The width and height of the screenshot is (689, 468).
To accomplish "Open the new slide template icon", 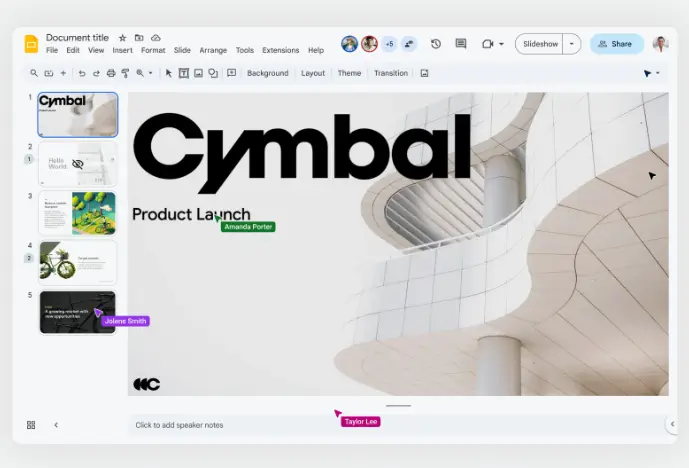I will point(49,73).
